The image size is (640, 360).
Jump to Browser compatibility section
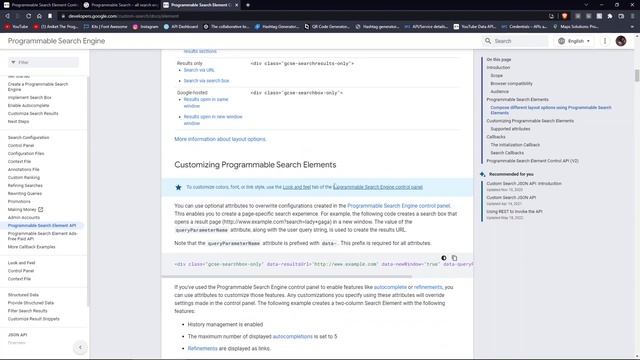511,84
